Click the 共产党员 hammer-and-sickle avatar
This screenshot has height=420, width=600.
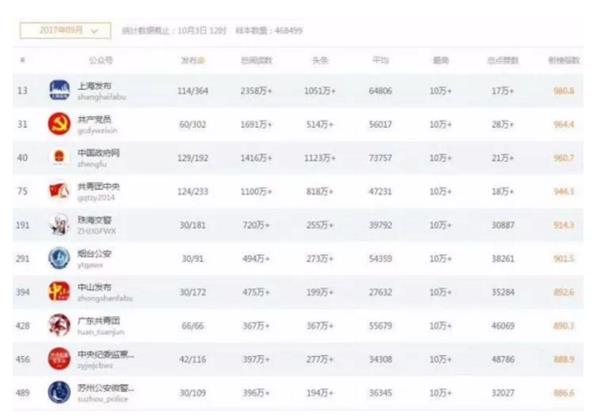pyautogui.click(x=59, y=124)
